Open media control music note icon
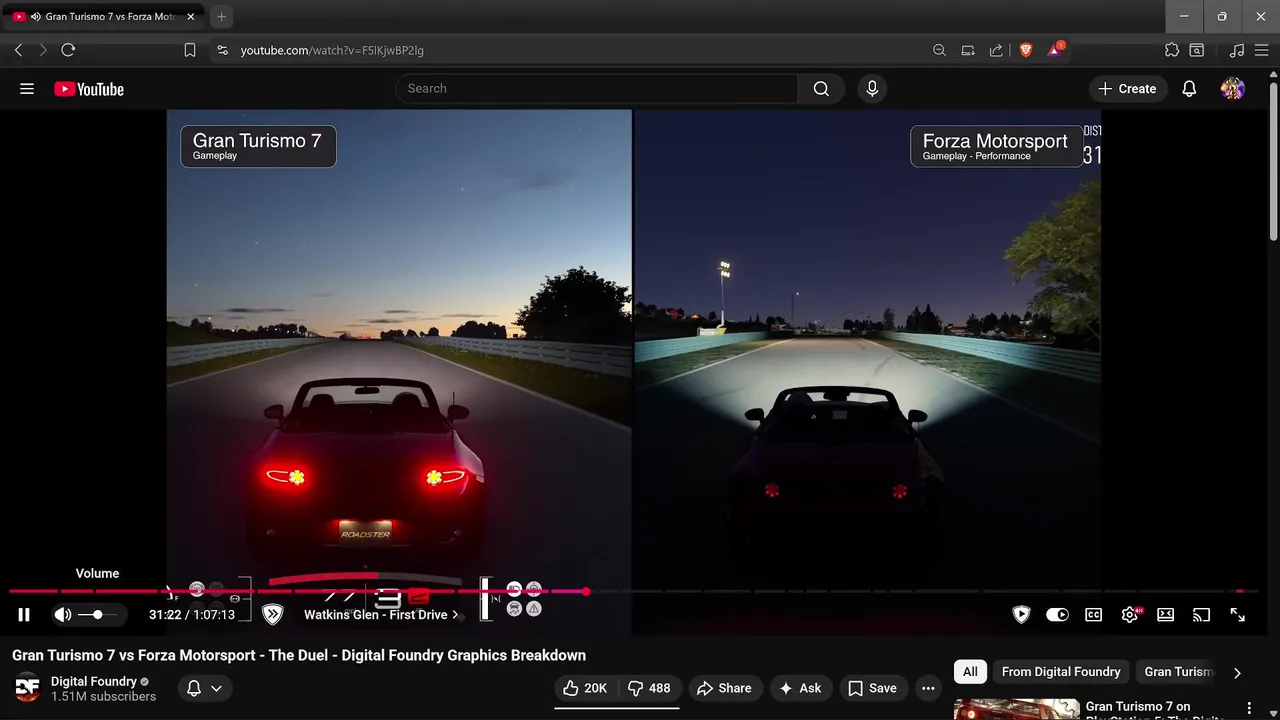The width and height of the screenshot is (1280, 720). tap(1237, 50)
